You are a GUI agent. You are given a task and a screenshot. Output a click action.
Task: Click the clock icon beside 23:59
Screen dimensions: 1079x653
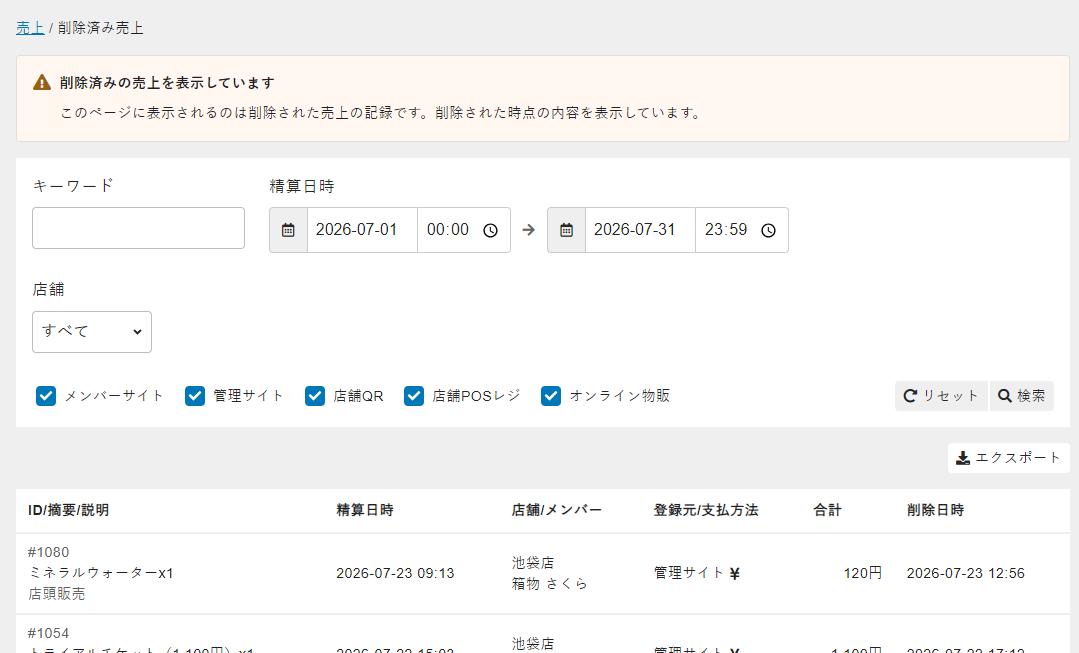768,231
